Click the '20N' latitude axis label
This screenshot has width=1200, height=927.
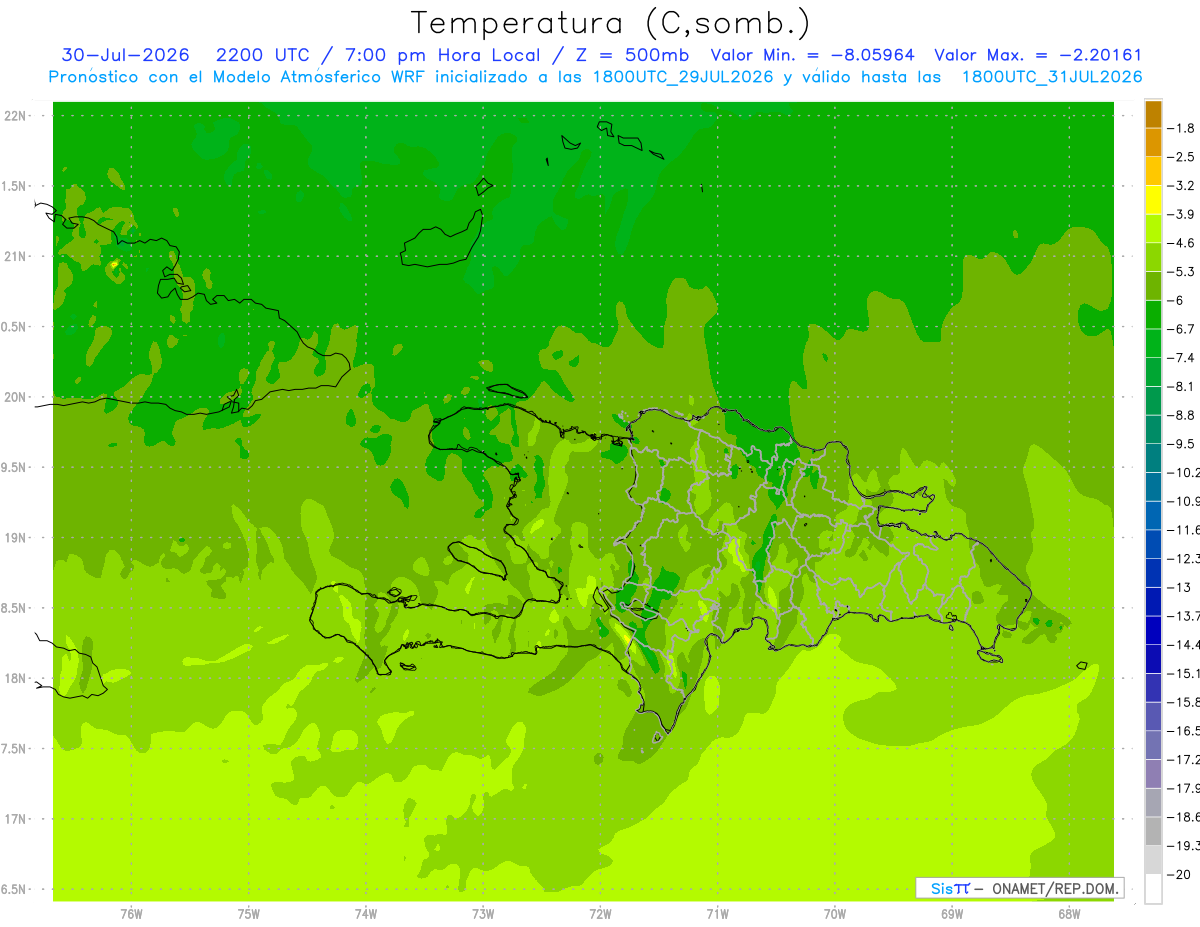pos(16,397)
